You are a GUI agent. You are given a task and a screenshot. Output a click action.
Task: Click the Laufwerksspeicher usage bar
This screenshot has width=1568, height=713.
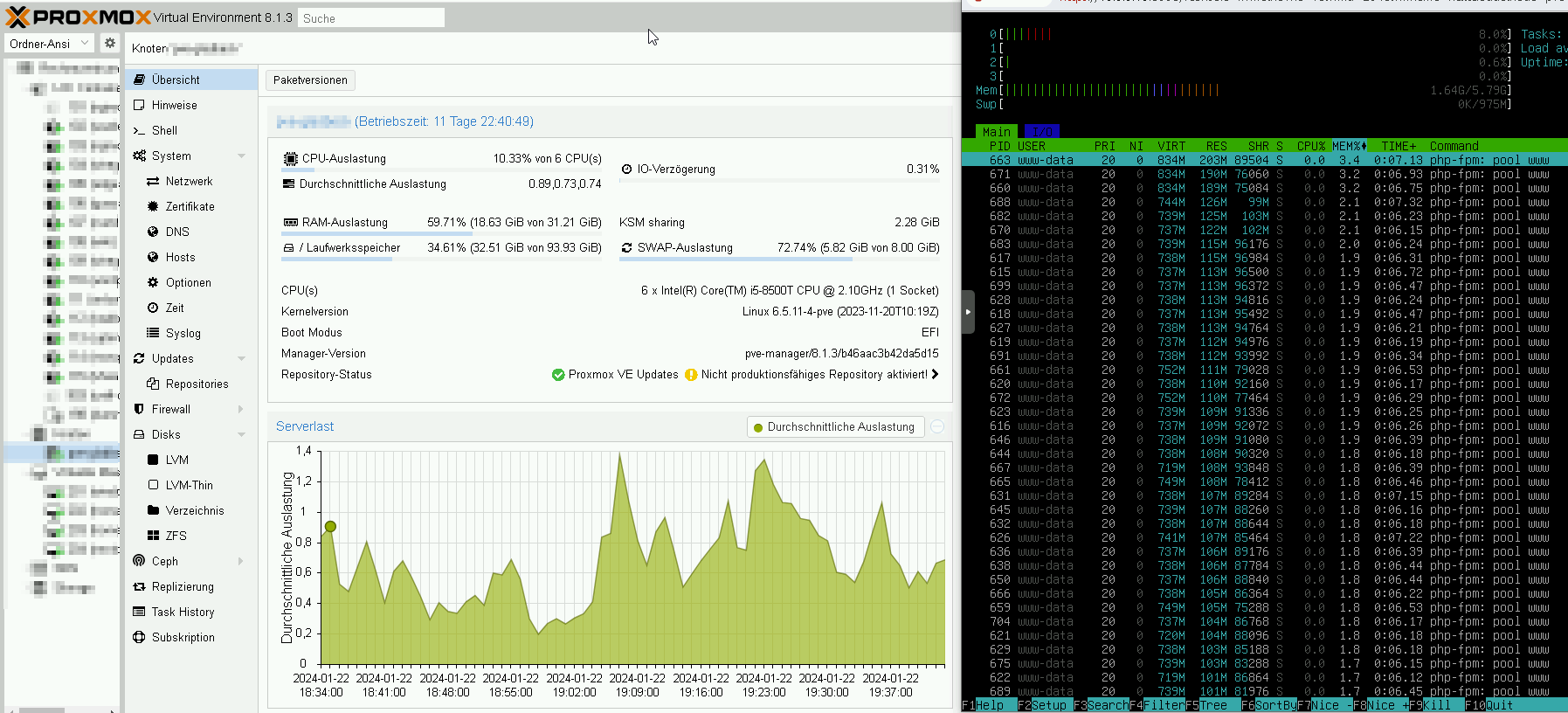[x=441, y=260]
